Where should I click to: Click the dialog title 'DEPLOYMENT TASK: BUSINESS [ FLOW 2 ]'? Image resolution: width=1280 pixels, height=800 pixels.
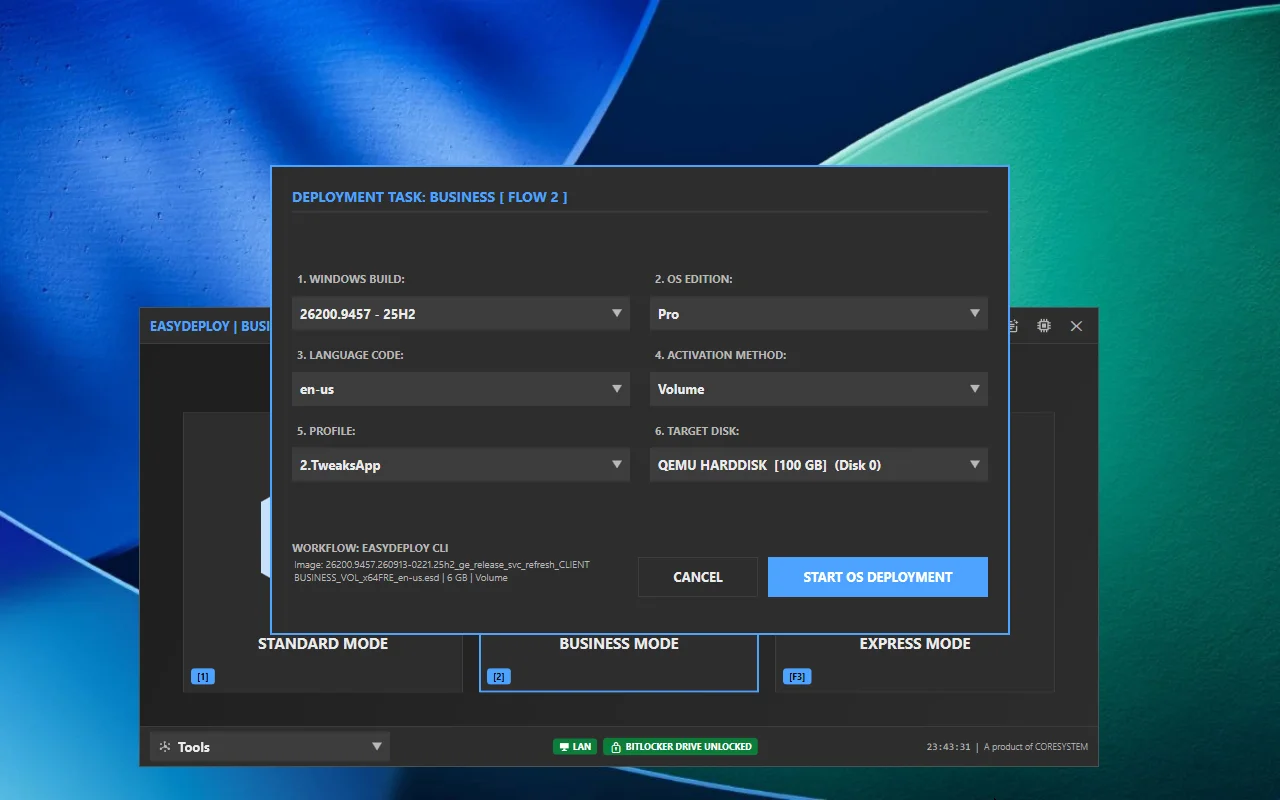tap(430, 197)
